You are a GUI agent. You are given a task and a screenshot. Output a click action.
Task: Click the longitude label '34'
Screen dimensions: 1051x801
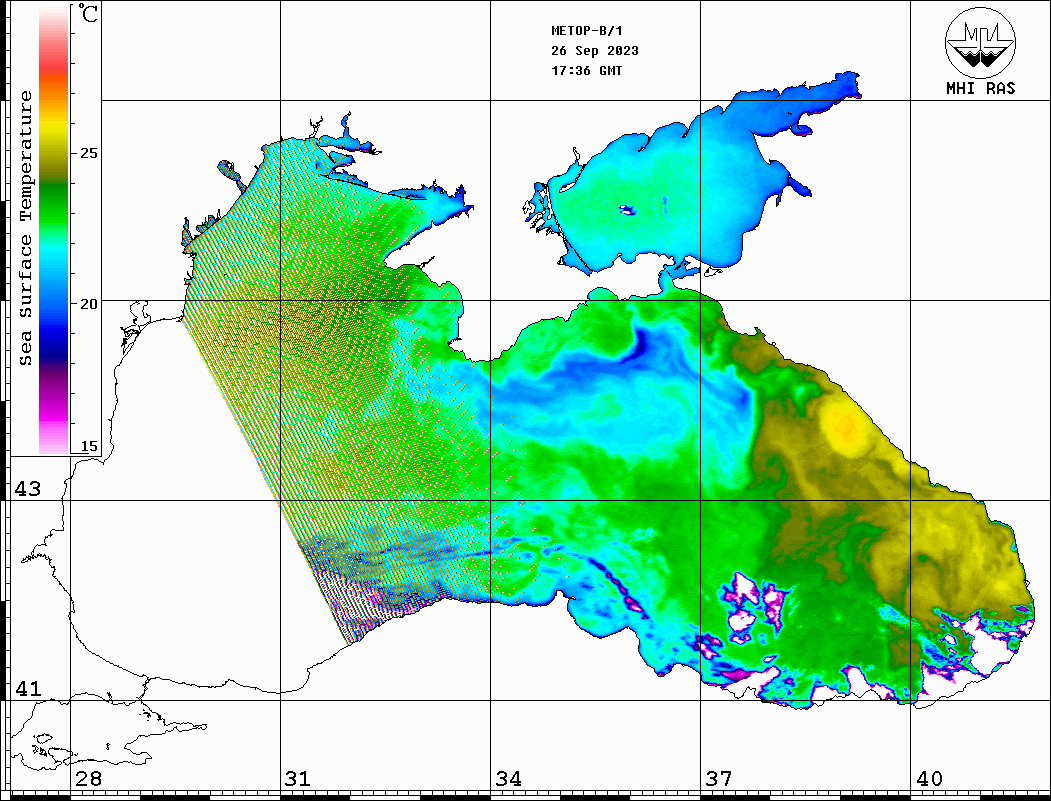click(509, 779)
